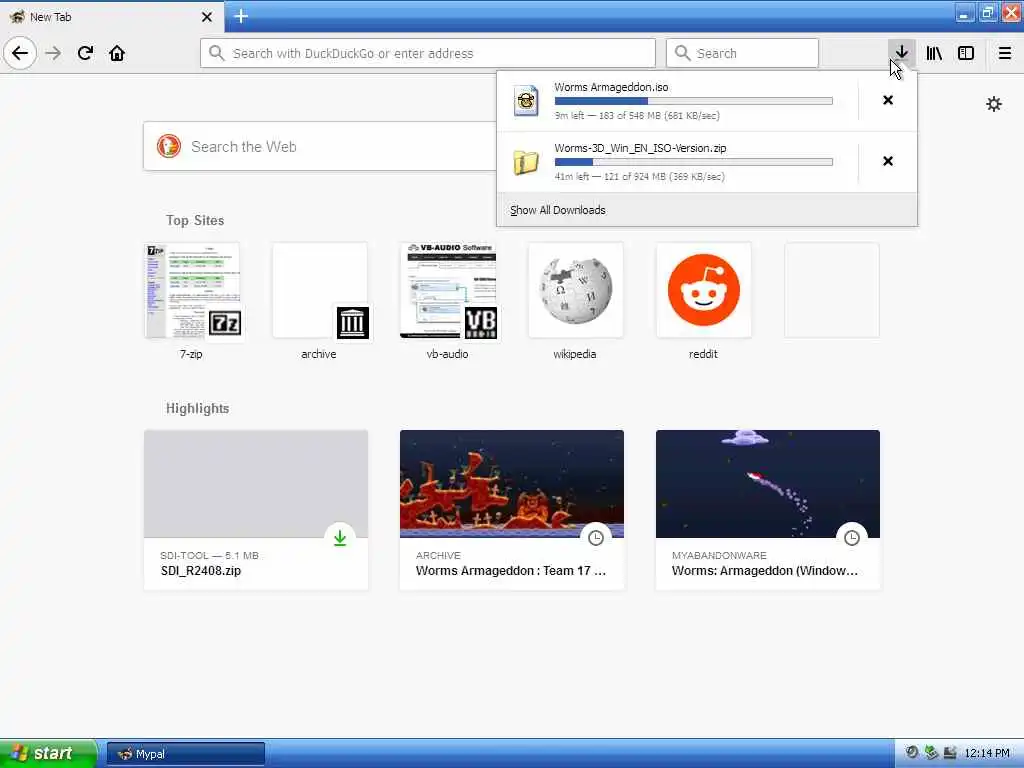
Task: Open SDI_R2408.zip highlight card
Action: 256,510
